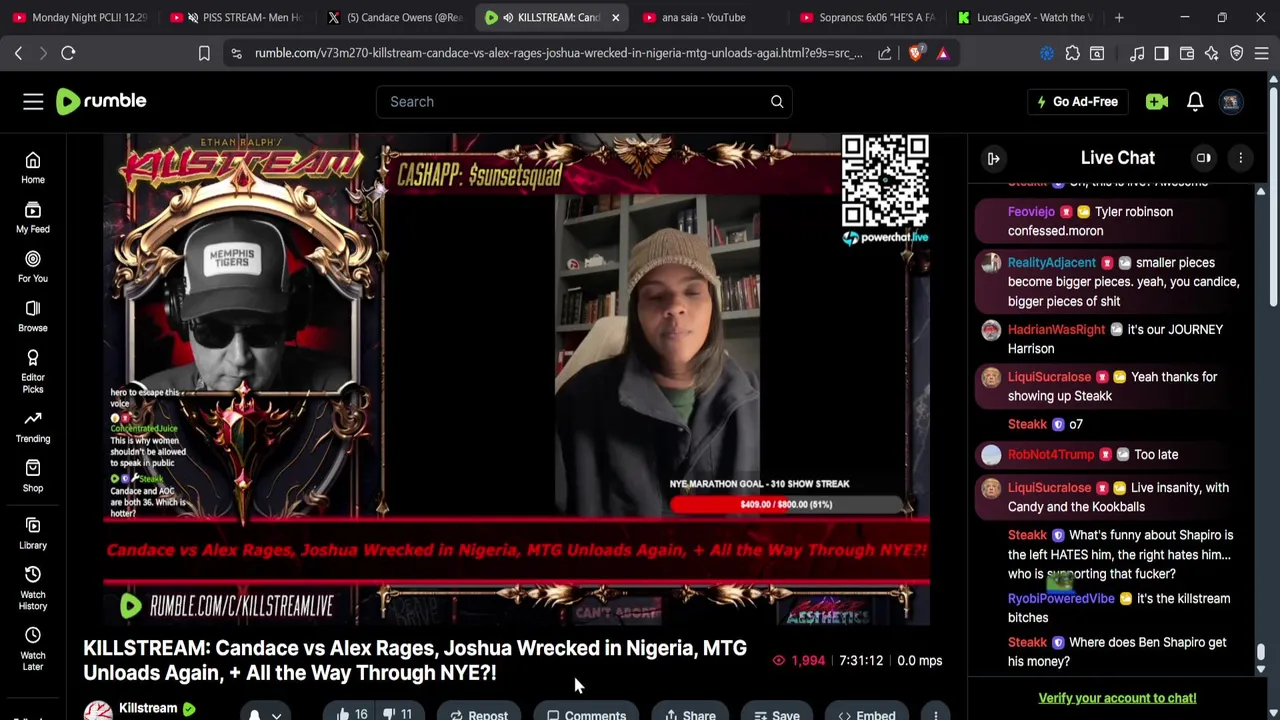Open the Leo AI sparkle icon
Image resolution: width=1280 pixels, height=720 pixels.
coord(1211,53)
